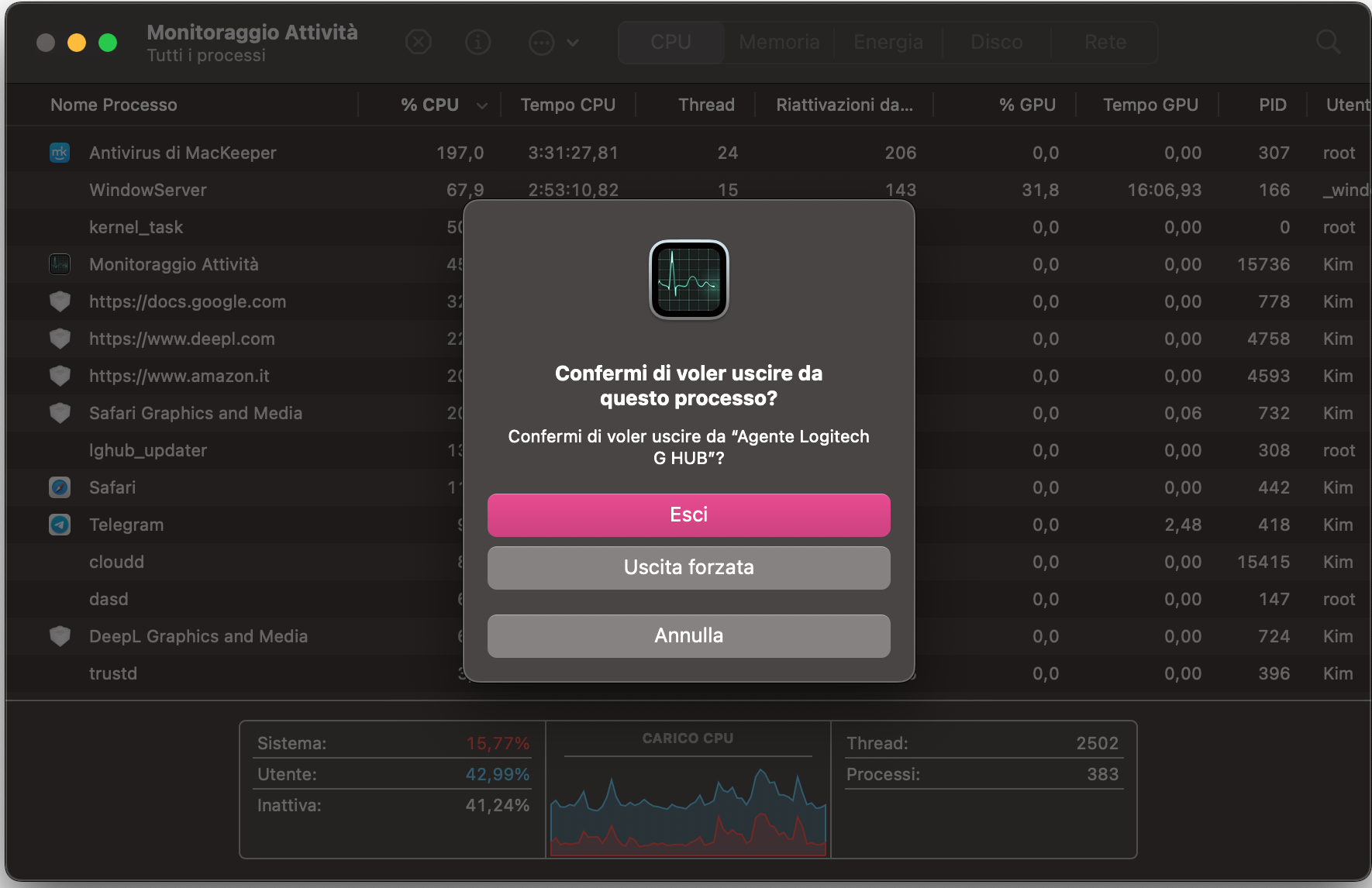
Task: Click the Monitoraggio Attività process row icon
Action: pyautogui.click(x=60, y=264)
